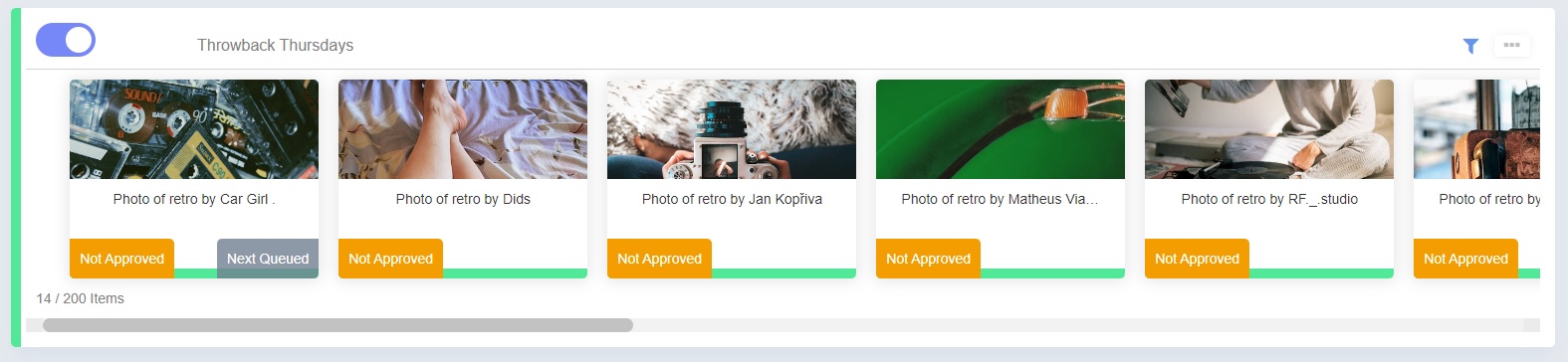Select the cassette tapes photo thumbnail
Image resolution: width=1568 pixels, height=362 pixels.
coord(194,129)
